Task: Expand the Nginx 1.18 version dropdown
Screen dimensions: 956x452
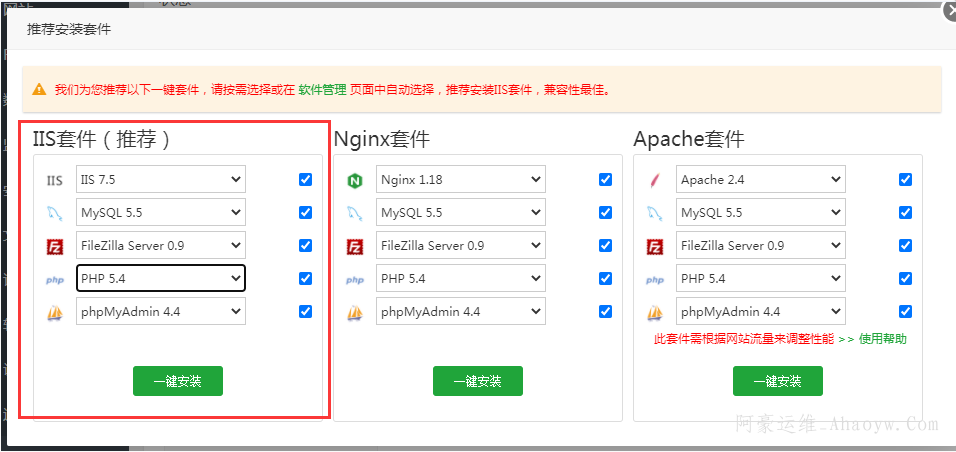Action: [460, 180]
